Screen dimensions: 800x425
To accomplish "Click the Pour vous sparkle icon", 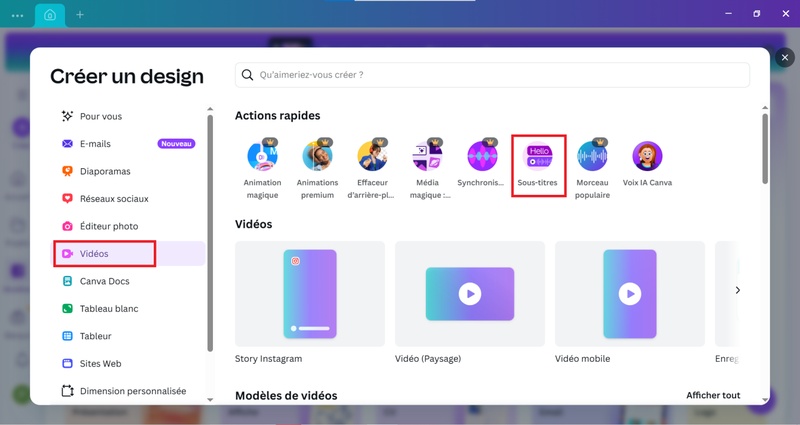I will [x=67, y=116].
